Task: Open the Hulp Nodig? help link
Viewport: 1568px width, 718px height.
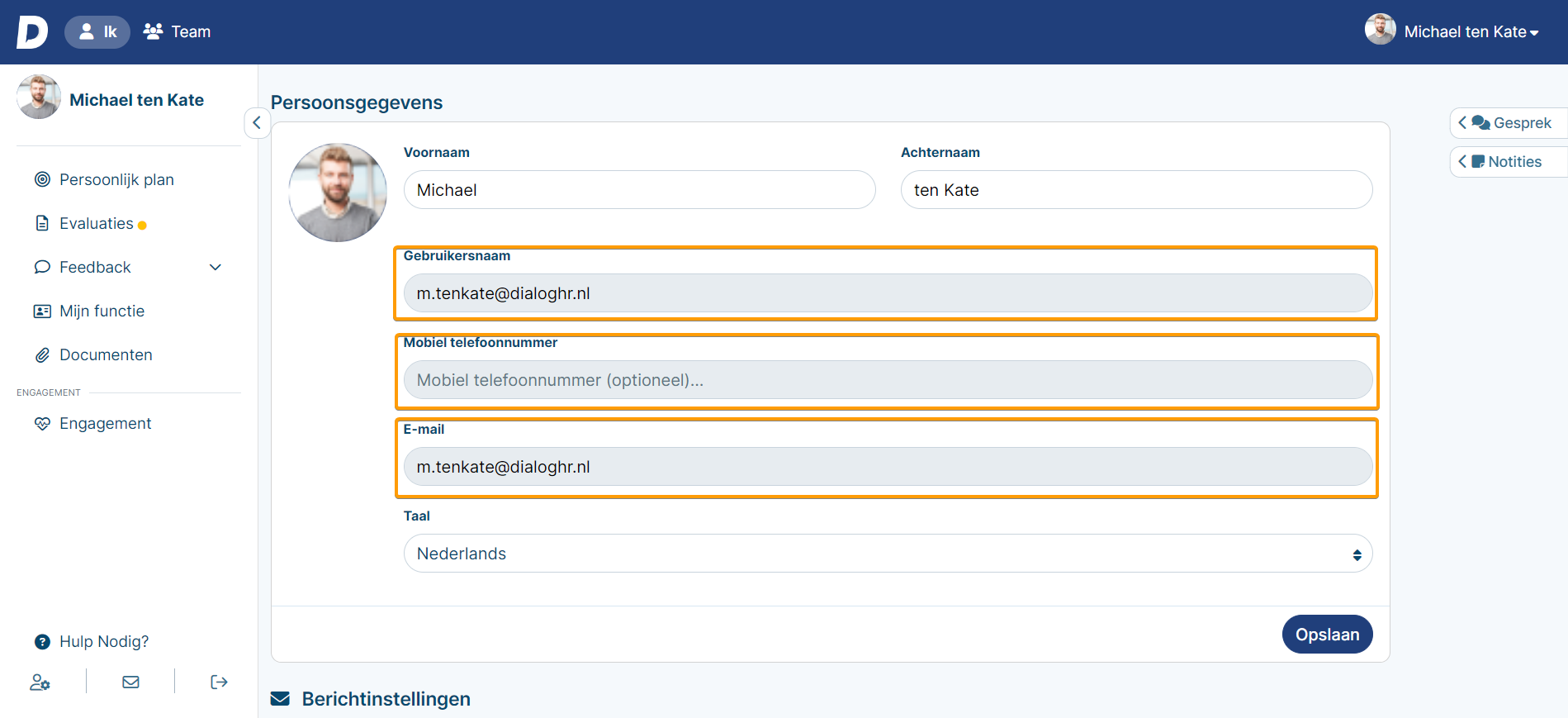Action: [x=104, y=641]
